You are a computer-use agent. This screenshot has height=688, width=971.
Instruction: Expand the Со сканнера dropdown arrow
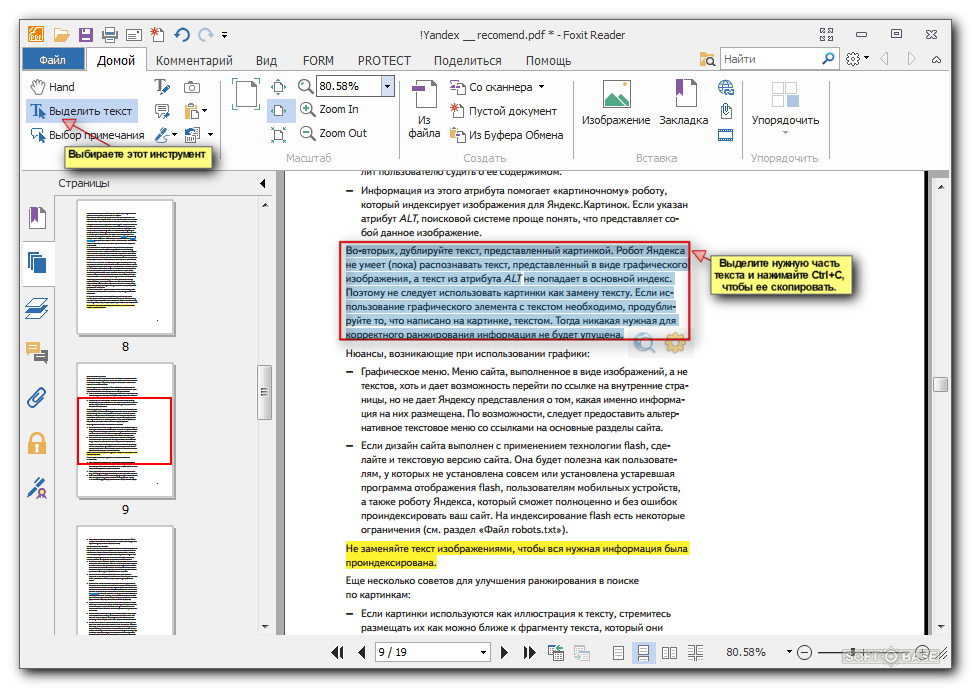542,87
